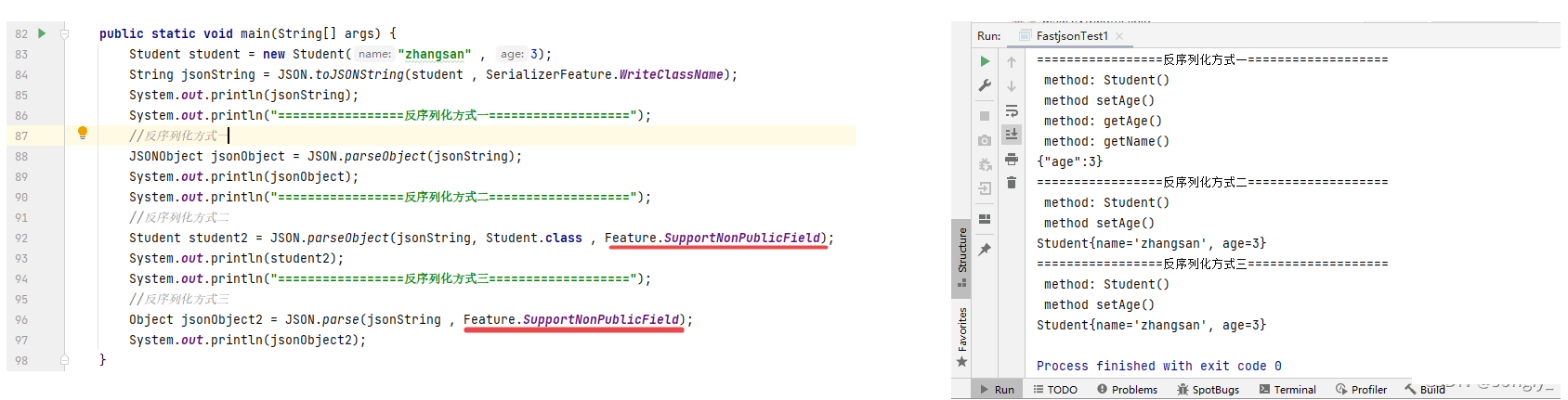Click the Exit icon in Run toolbar
The width and height of the screenshot is (1568, 400).
click(x=985, y=188)
